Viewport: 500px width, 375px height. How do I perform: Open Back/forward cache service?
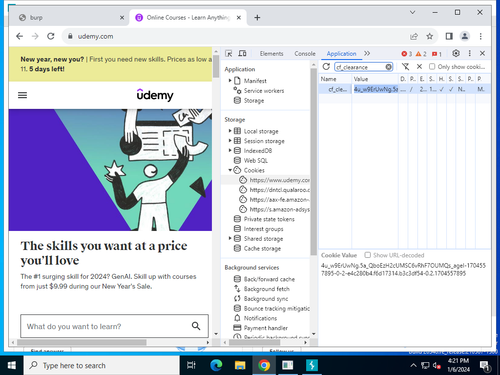(269, 279)
